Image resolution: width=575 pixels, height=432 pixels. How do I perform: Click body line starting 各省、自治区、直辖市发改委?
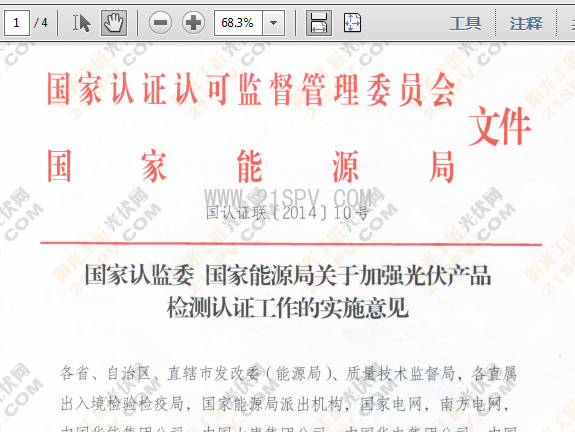[288, 374]
